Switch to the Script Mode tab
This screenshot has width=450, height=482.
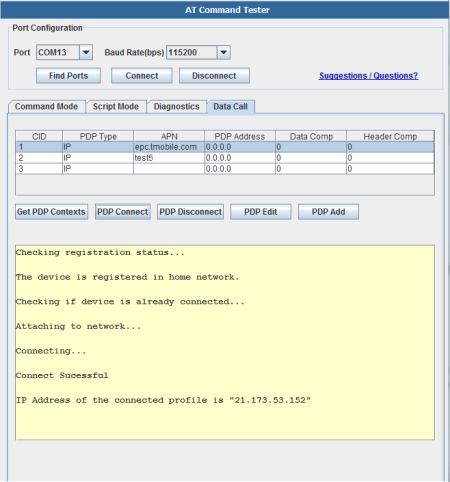[116, 107]
